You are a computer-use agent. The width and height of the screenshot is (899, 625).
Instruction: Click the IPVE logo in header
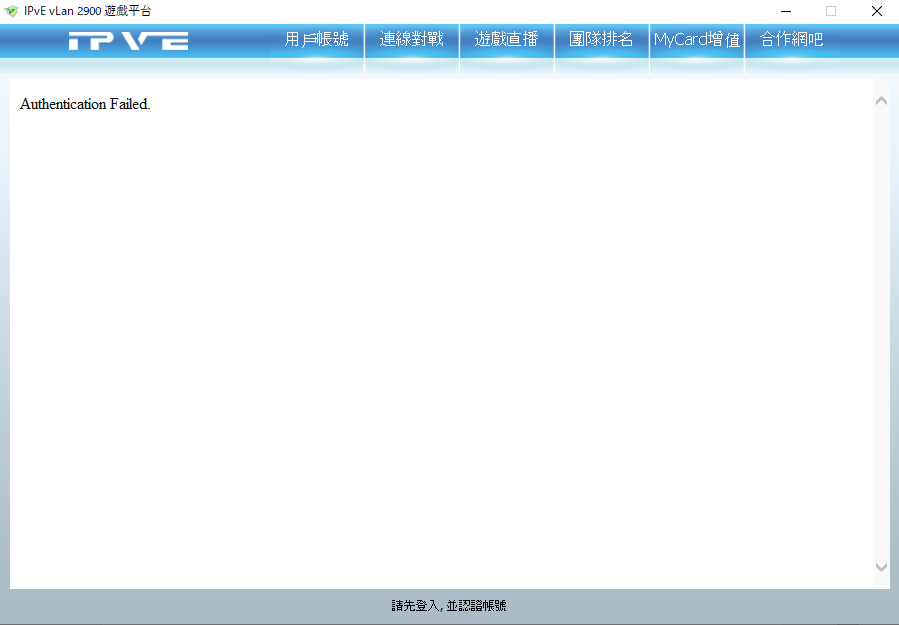128,41
